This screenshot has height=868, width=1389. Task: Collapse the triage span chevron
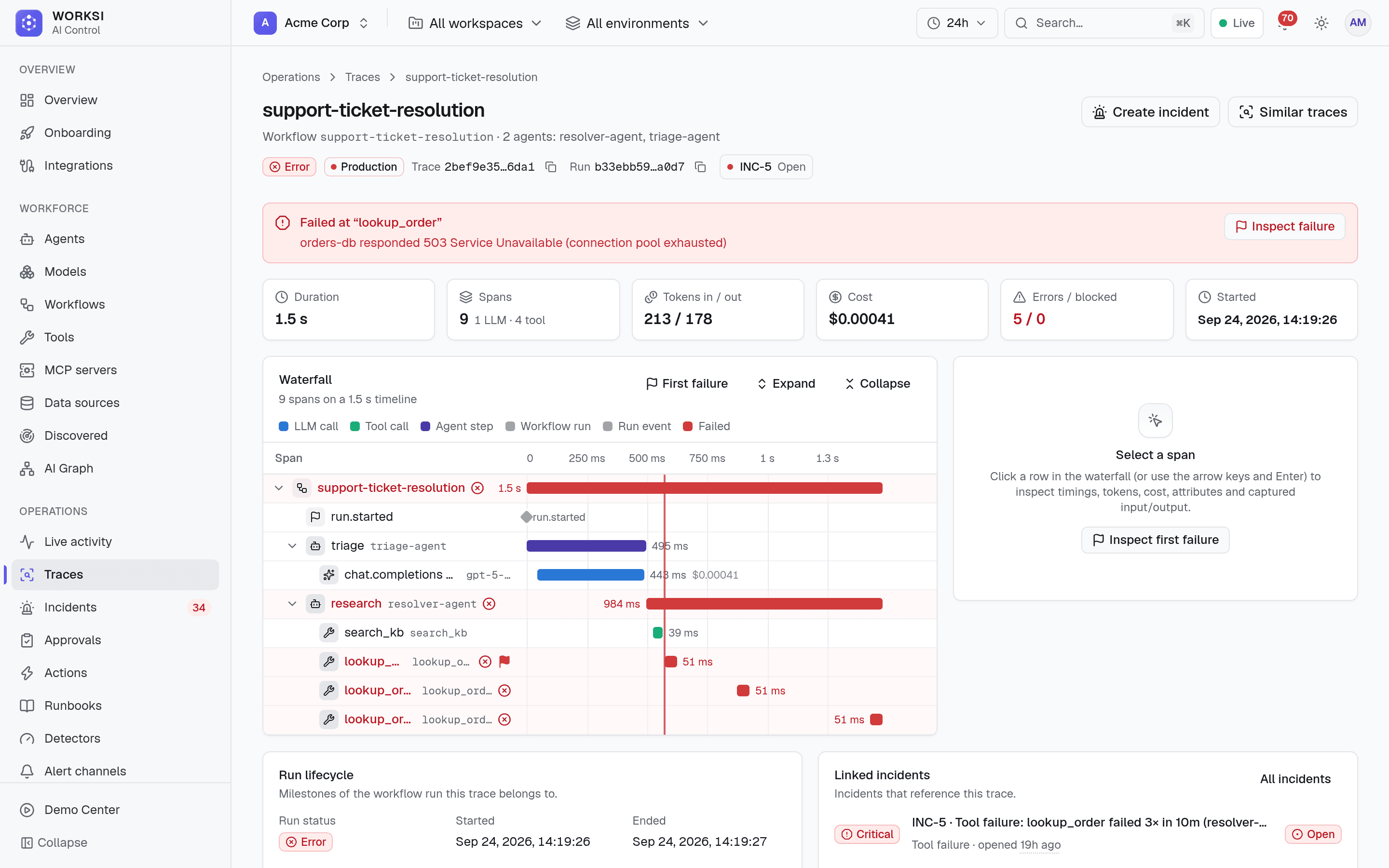pyautogui.click(x=292, y=546)
